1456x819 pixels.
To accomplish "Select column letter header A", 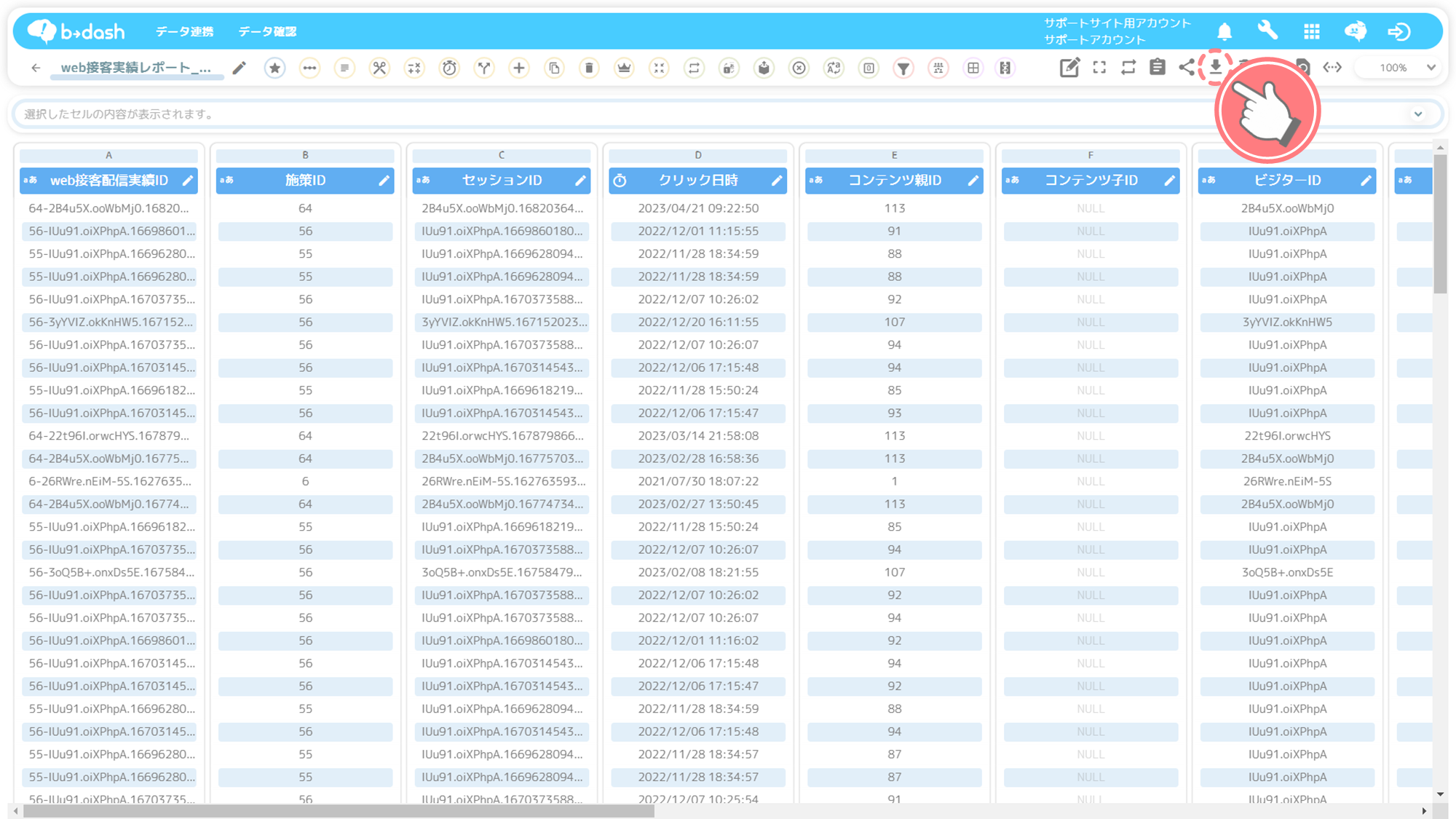I will (108, 155).
